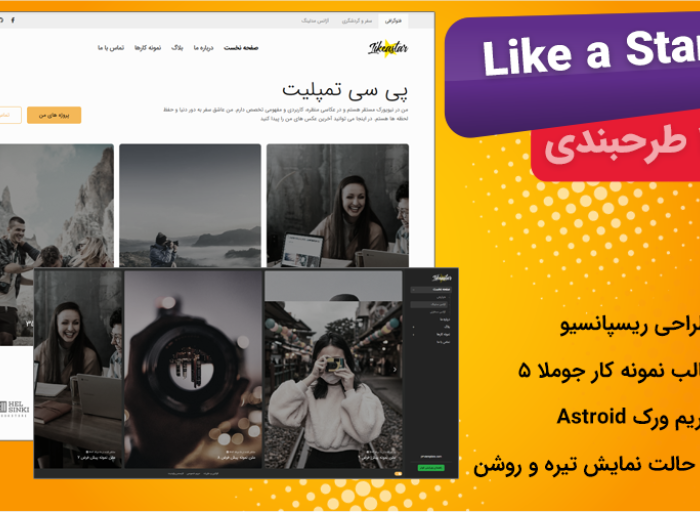Click the green button at the dark sidebar's bottom
The width and height of the screenshot is (700, 512).
(431, 467)
